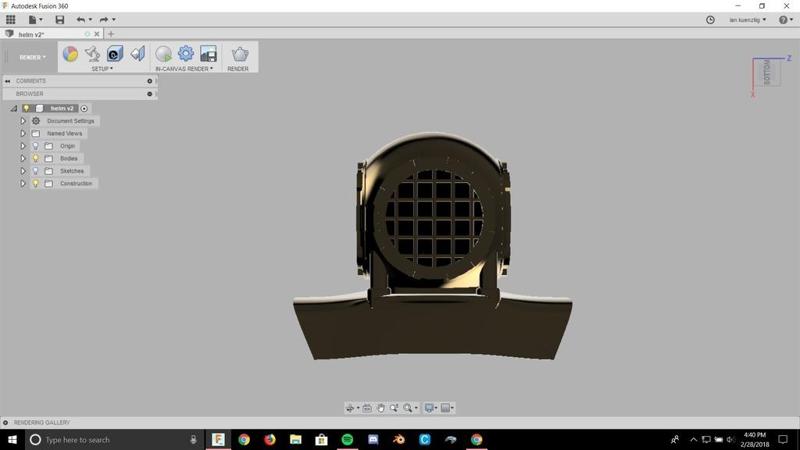
Task: Open the Windows Start button
Action: pyautogui.click(x=12, y=439)
